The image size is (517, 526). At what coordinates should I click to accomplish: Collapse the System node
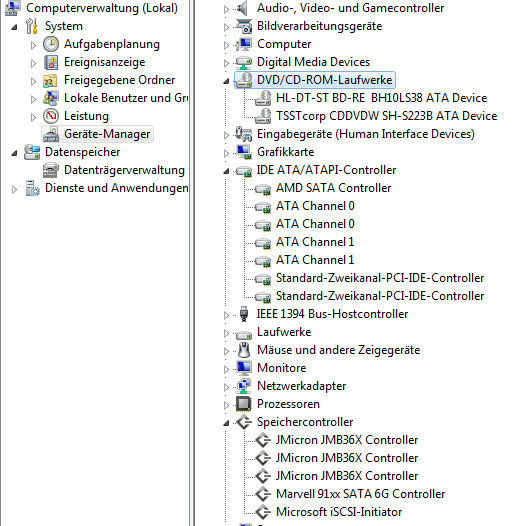[14, 27]
